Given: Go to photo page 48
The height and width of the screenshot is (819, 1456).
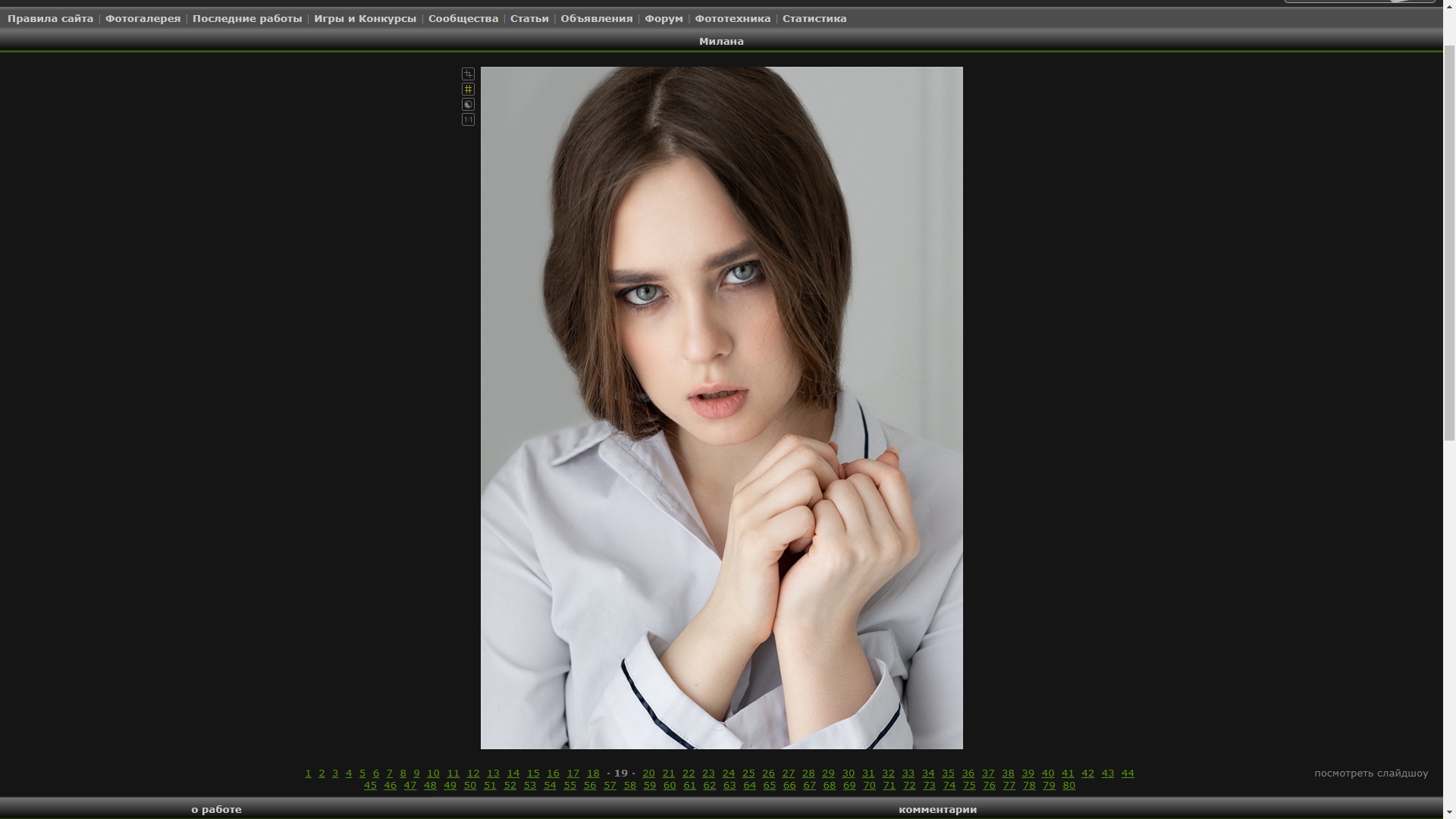Looking at the screenshot, I should tap(430, 785).
